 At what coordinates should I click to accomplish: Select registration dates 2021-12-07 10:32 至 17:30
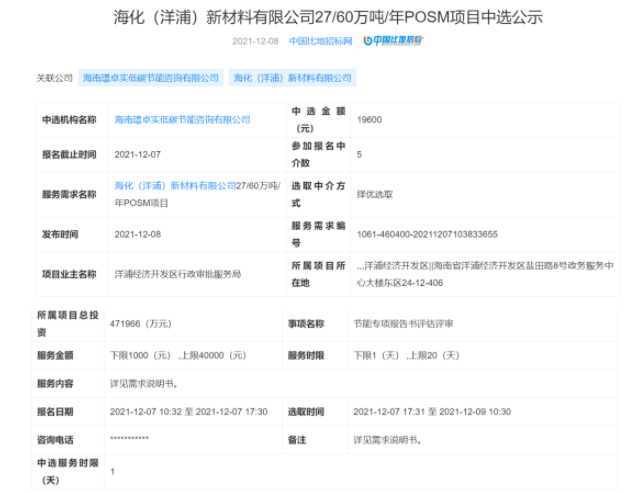(x=189, y=411)
